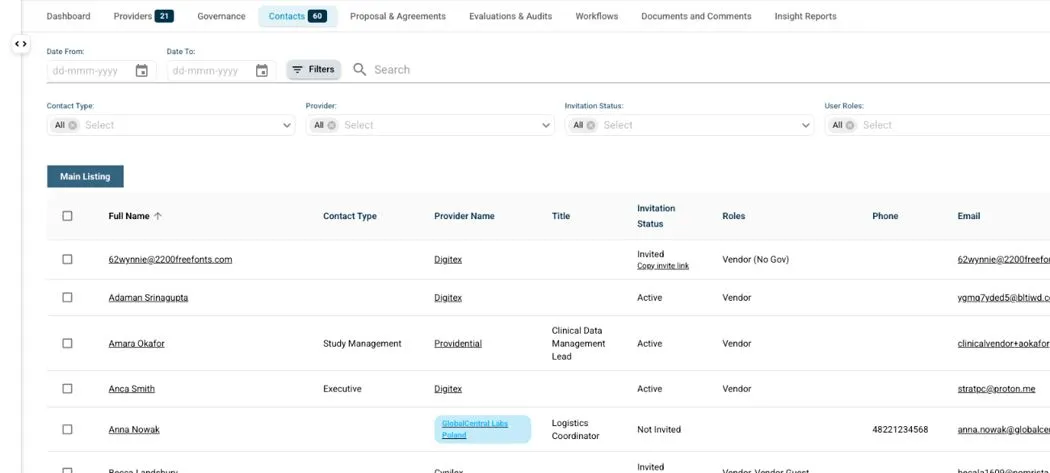
Task: Open GlobalCentral Labs Poland provider link
Action: point(475,429)
